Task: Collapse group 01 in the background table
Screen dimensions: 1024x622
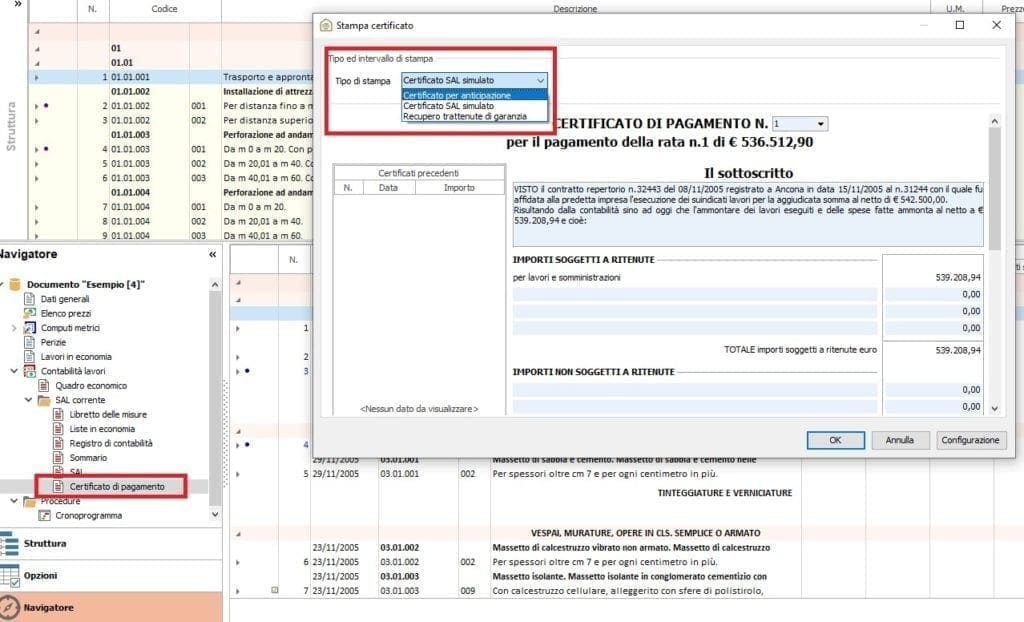Action: (37, 48)
